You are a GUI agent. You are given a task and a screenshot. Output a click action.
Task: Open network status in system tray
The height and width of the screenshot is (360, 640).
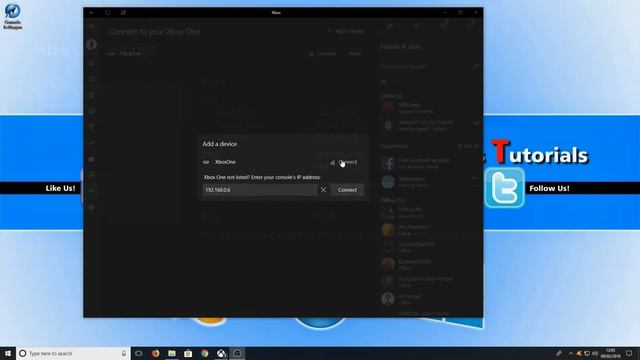[587, 353]
